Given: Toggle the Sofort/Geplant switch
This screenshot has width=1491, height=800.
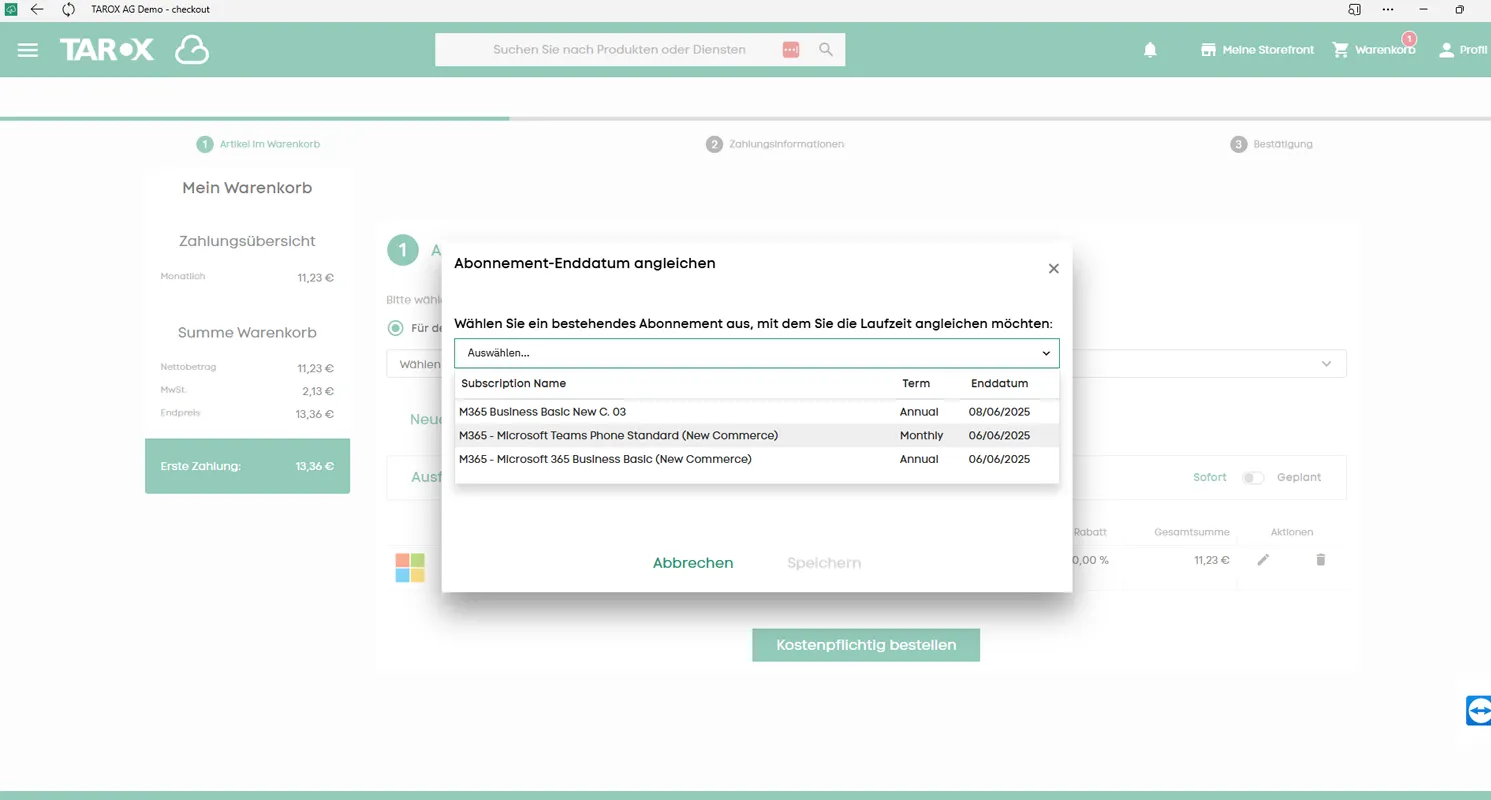Looking at the screenshot, I should click(x=1253, y=478).
